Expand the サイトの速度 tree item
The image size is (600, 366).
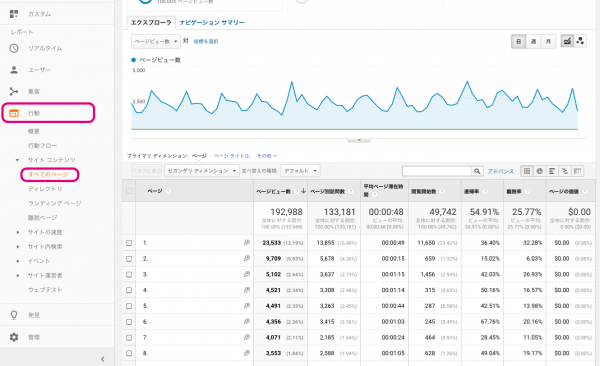point(18,232)
